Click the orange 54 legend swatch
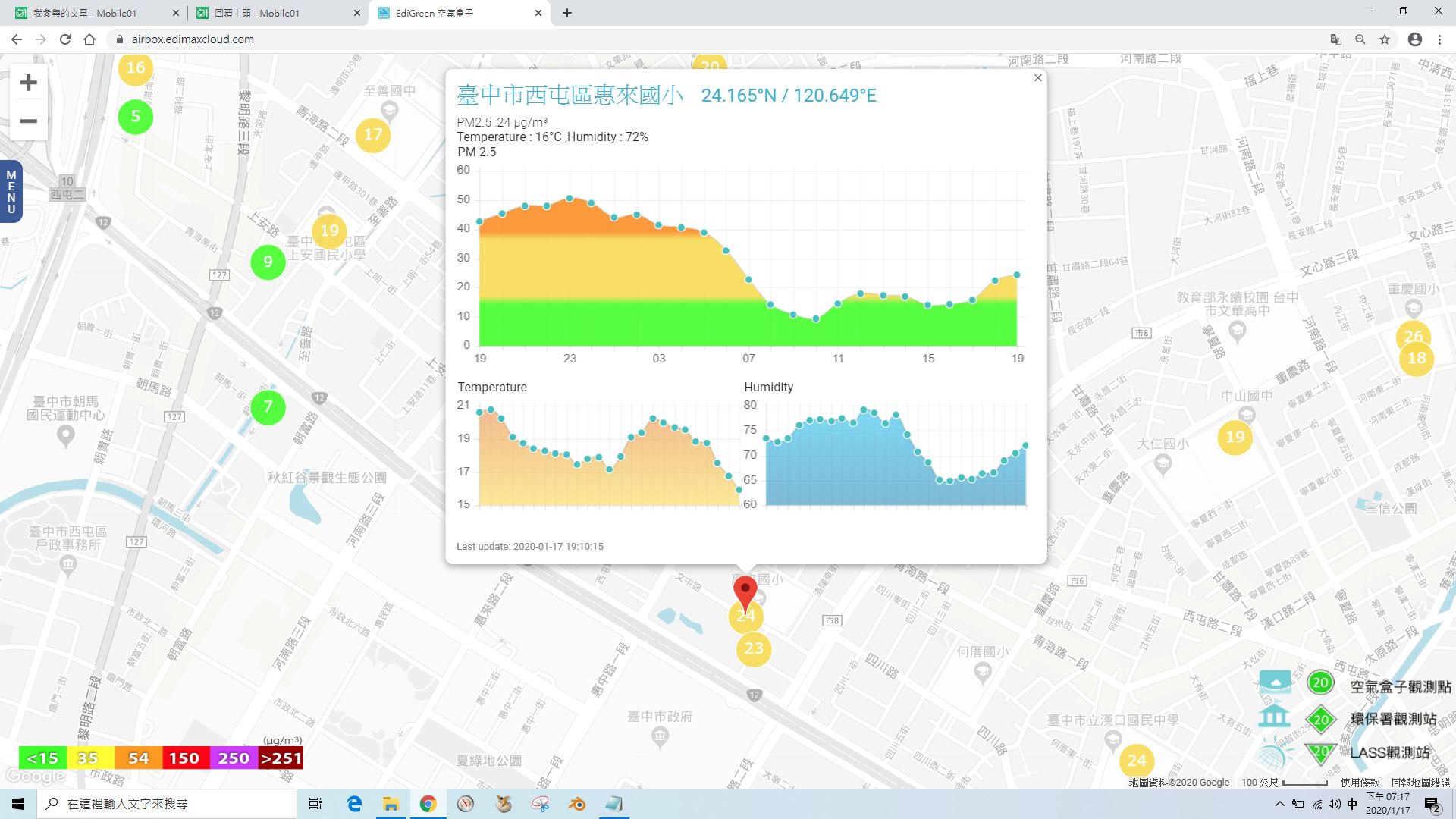Image resolution: width=1456 pixels, height=819 pixels. [138, 758]
